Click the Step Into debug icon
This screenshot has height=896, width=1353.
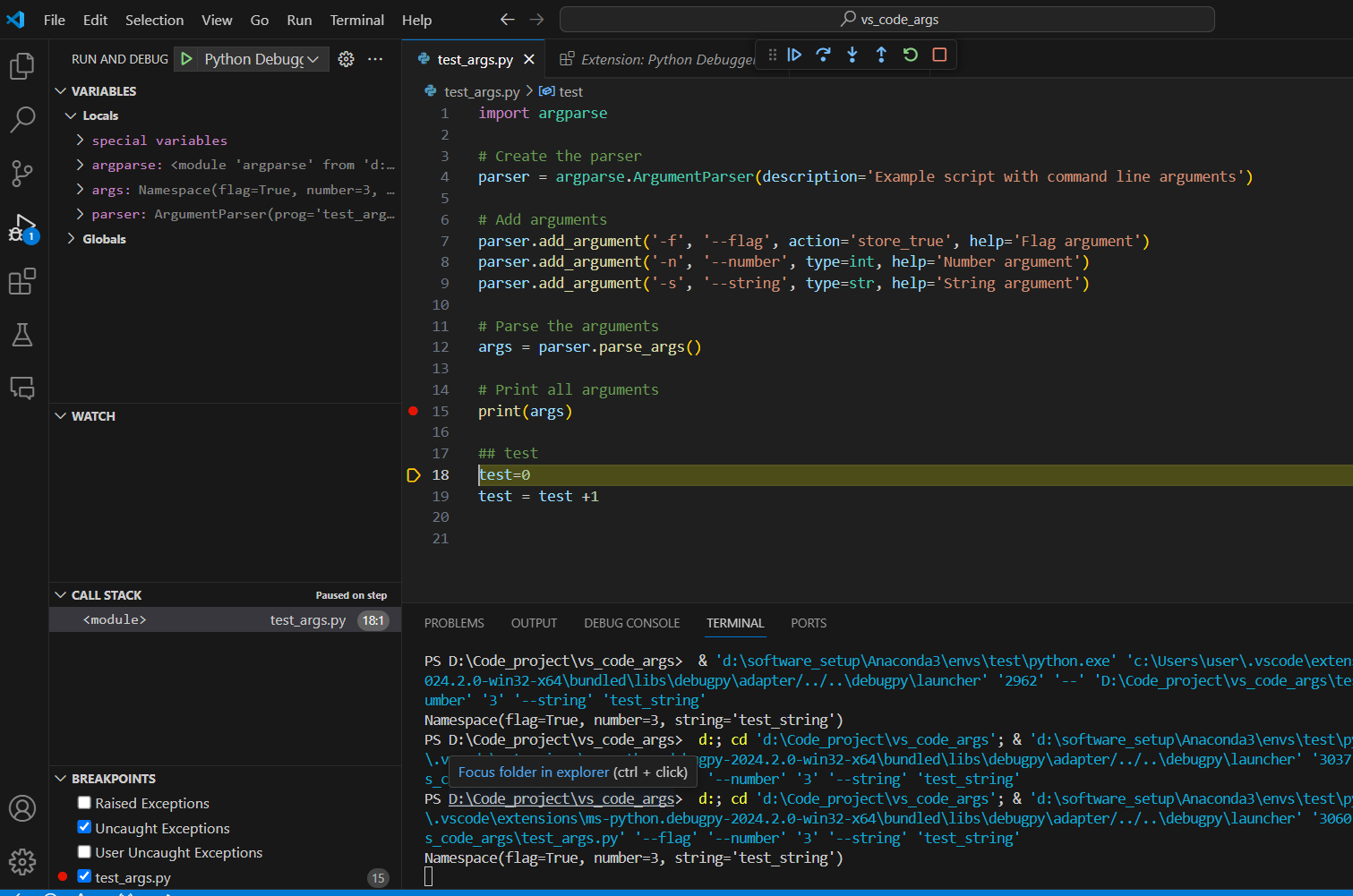(x=852, y=55)
